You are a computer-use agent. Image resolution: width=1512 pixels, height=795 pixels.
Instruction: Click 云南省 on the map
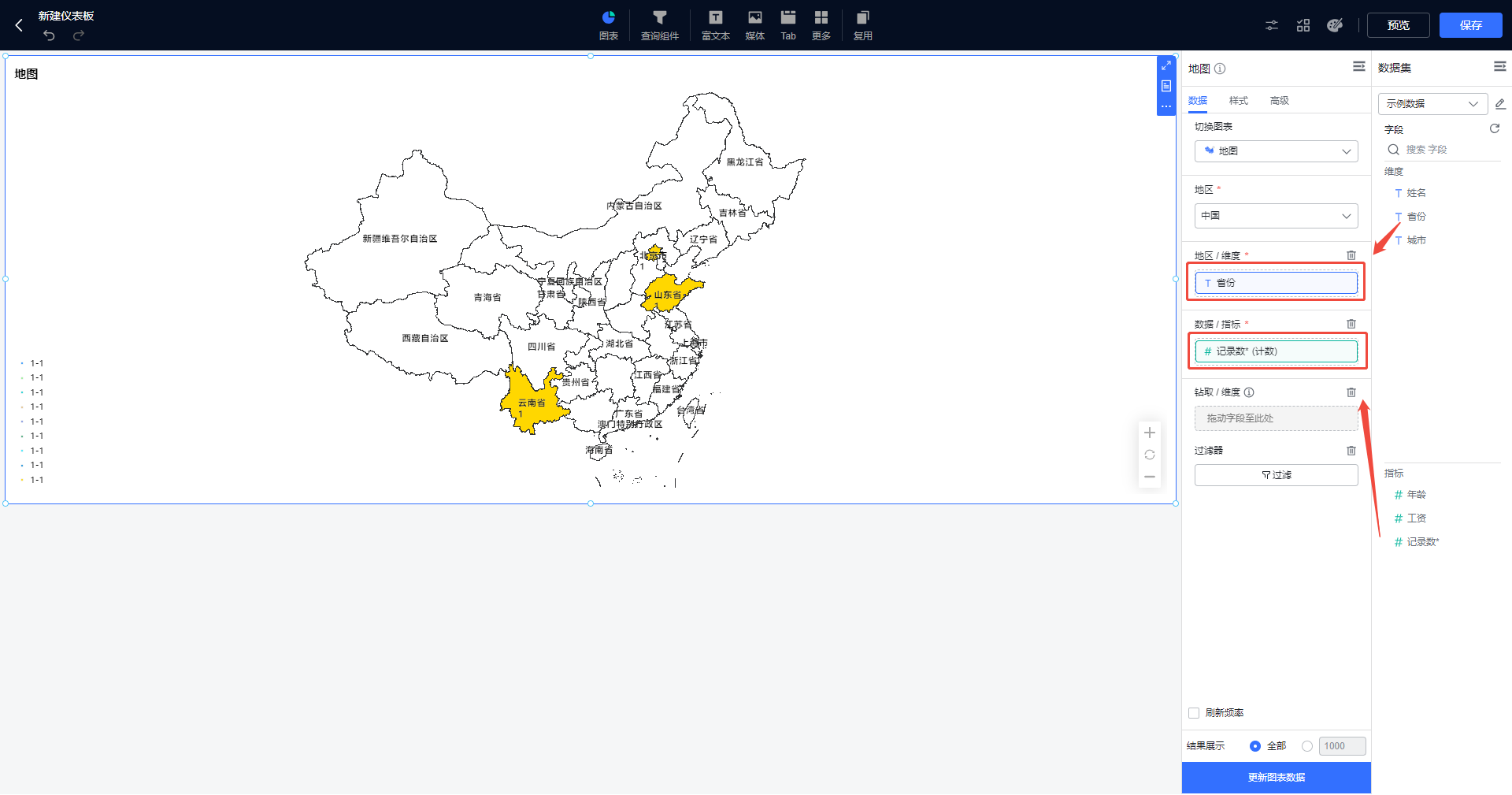[532, 402]
